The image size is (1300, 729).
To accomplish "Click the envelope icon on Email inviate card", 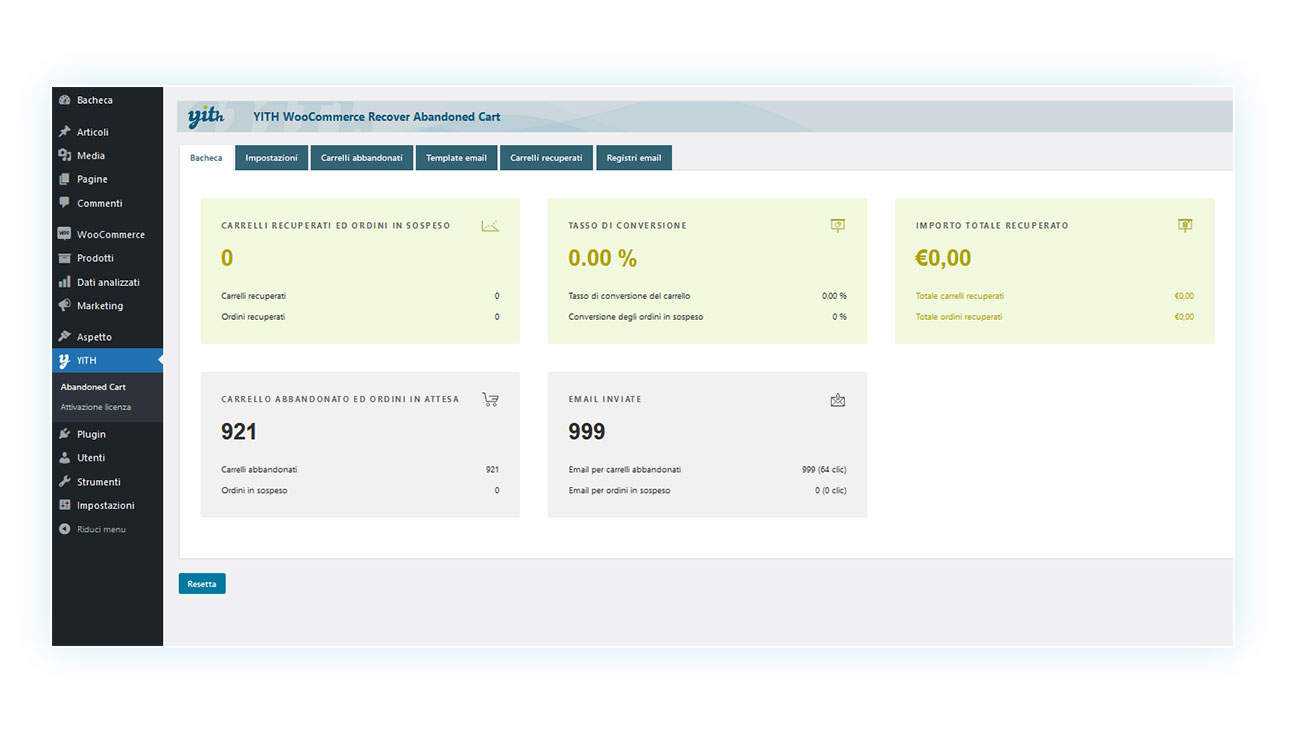I will pyautogui.click(x=838, y=400).
